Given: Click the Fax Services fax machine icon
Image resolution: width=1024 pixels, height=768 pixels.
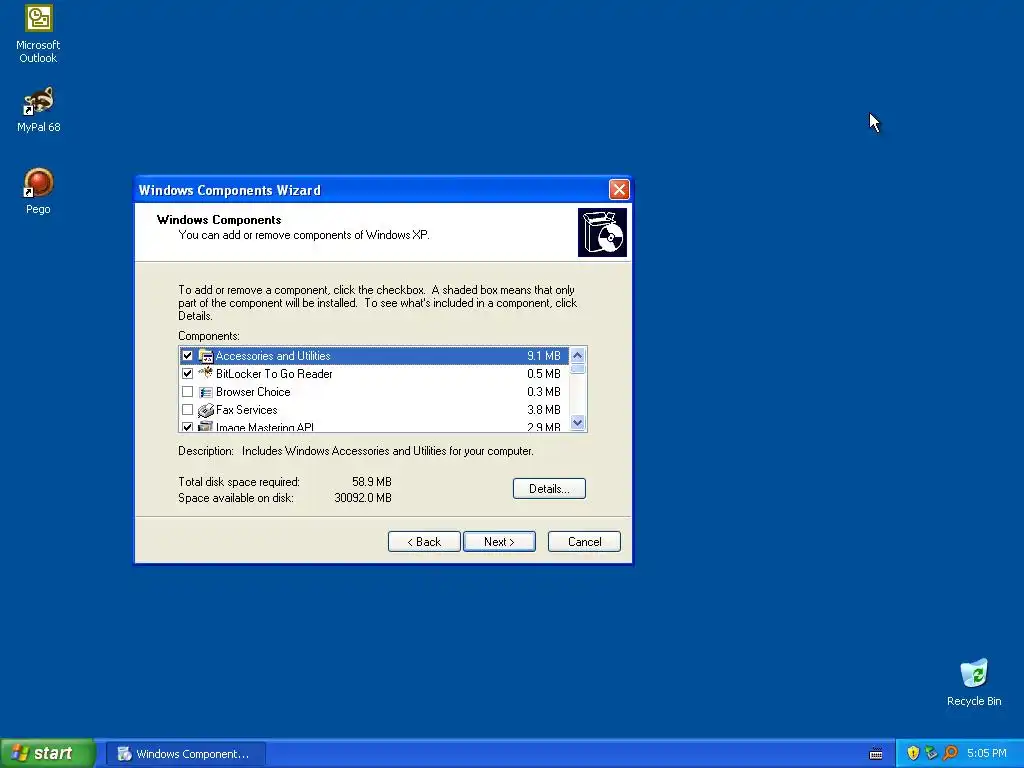Looking at the screenshot, I should point(206,410).
